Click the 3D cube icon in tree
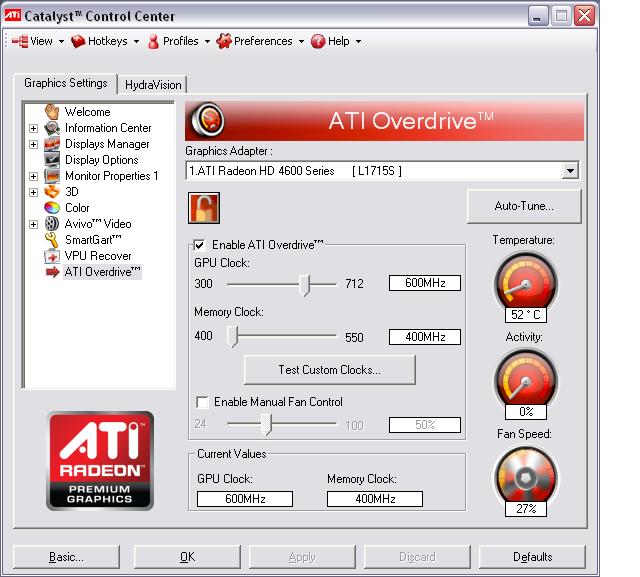The image size is (640, 577). pyautogui.click(x=53, y=192)
